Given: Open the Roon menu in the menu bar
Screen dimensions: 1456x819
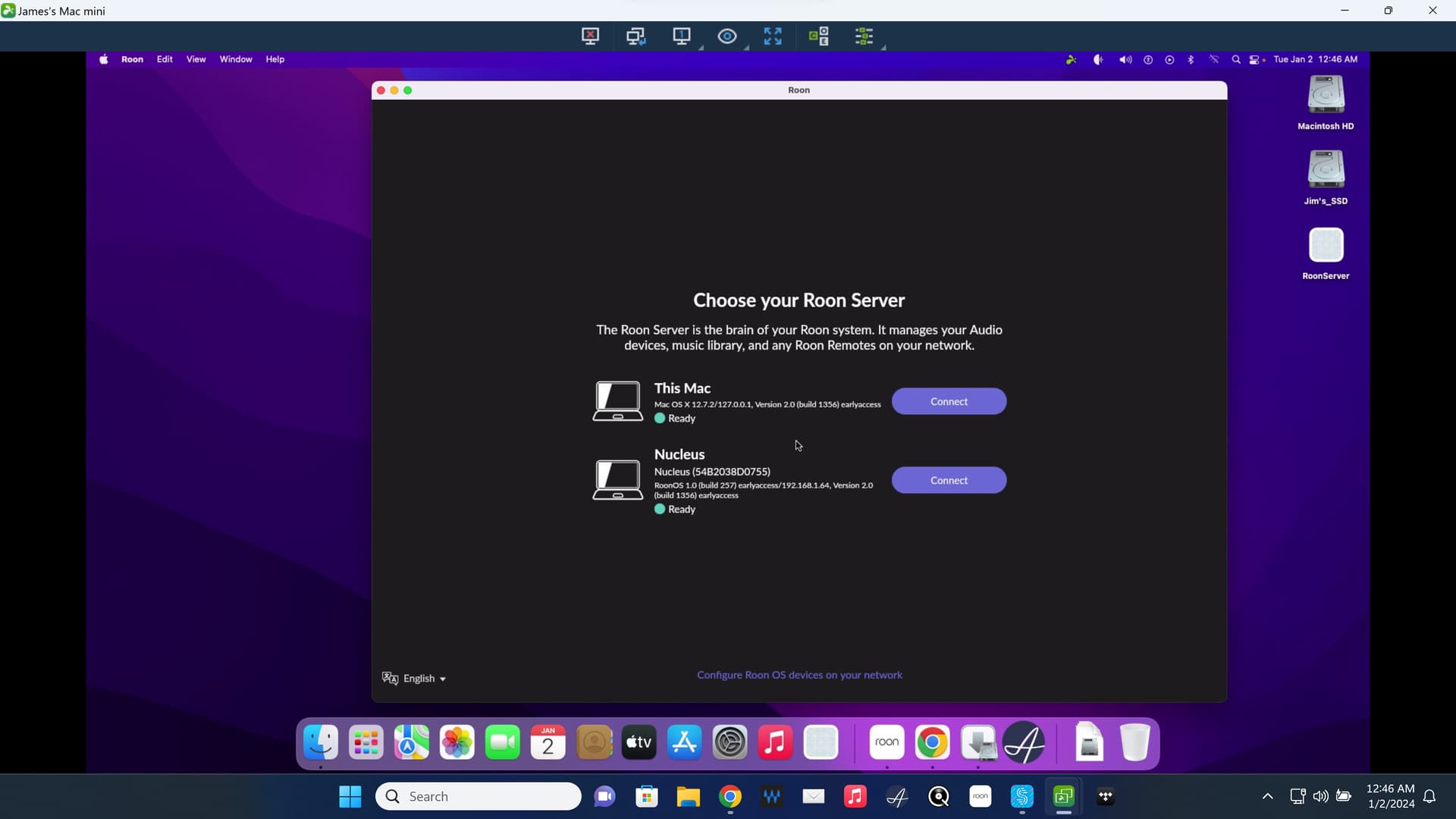Looking at the screenshot, I should pyautogui.click(x=132, y=59).
